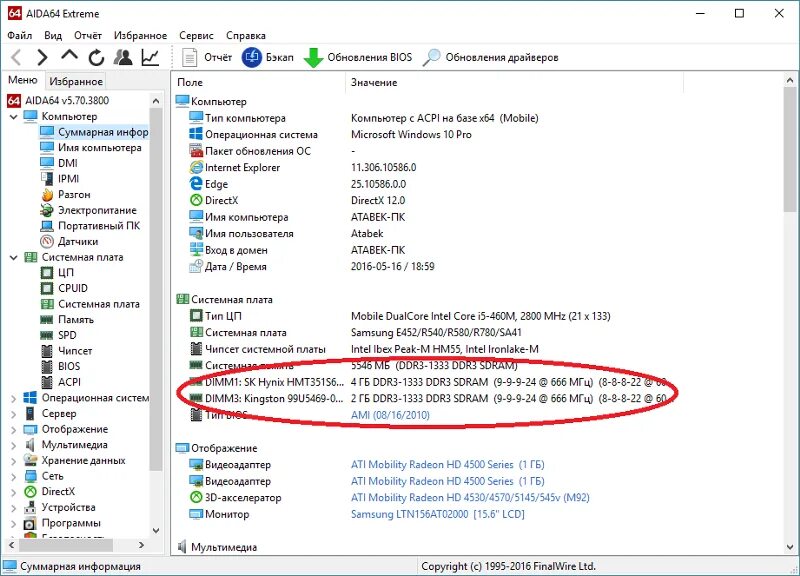Open the ЦП tree item
This screenshot has height=576, width=800.
(58, 272)
